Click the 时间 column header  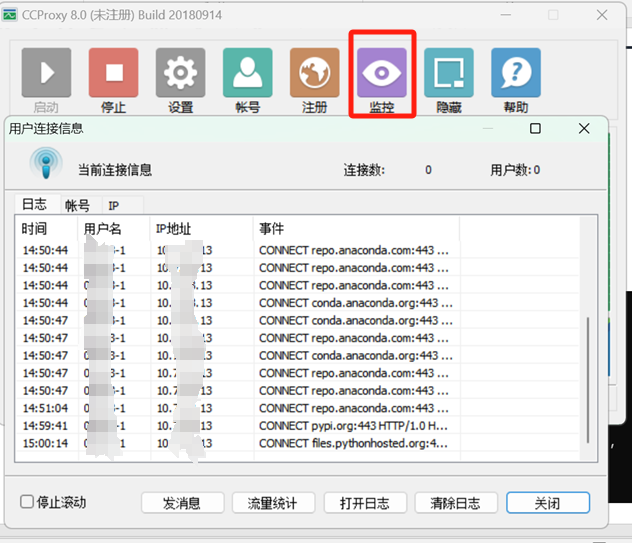(x=46, y=229)
